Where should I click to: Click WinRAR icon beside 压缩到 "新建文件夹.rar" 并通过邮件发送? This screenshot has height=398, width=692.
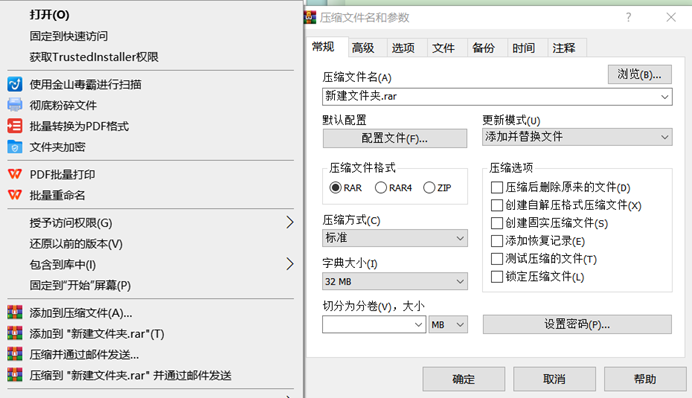(x=15, y=375)
